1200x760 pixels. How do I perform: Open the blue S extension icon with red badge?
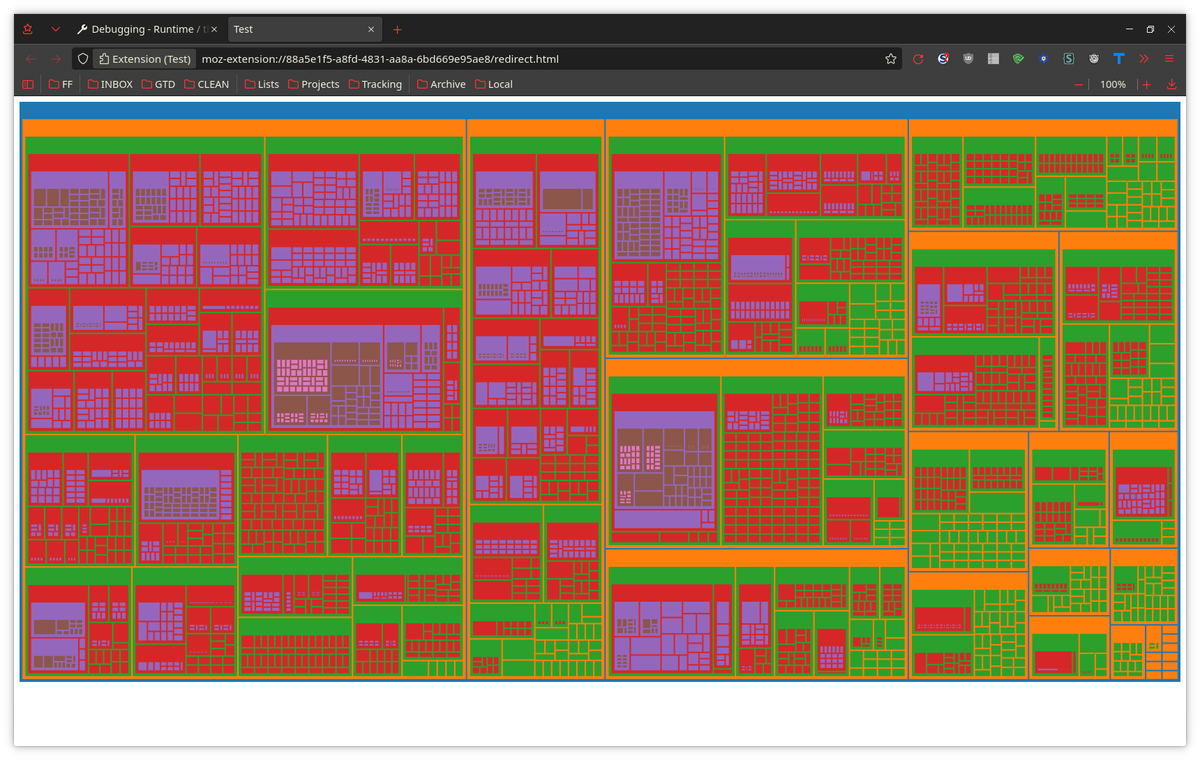(943, 59)
